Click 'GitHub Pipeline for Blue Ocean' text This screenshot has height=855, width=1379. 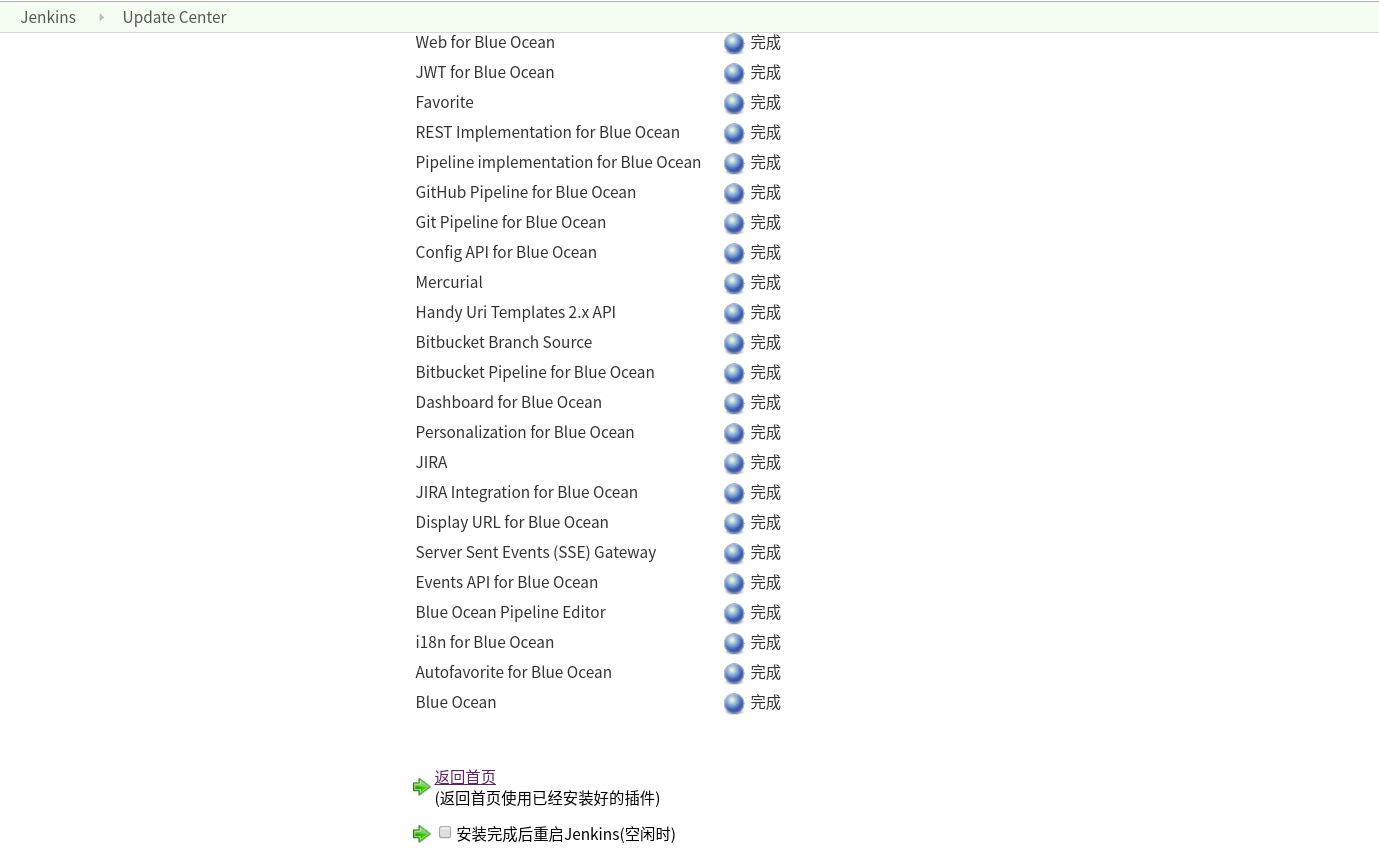pos(526,192)
